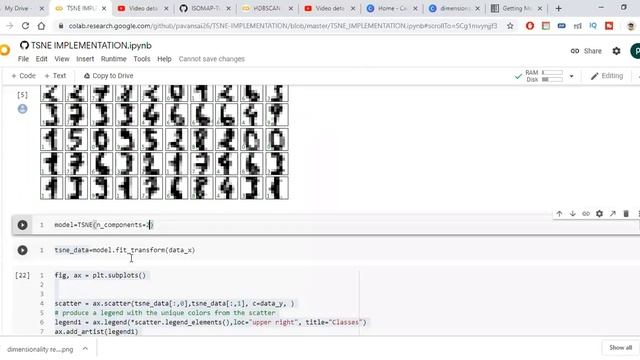Click the cell output avatar icon
Viewport: 640px width, 360px height.
(x=22, y=109)
